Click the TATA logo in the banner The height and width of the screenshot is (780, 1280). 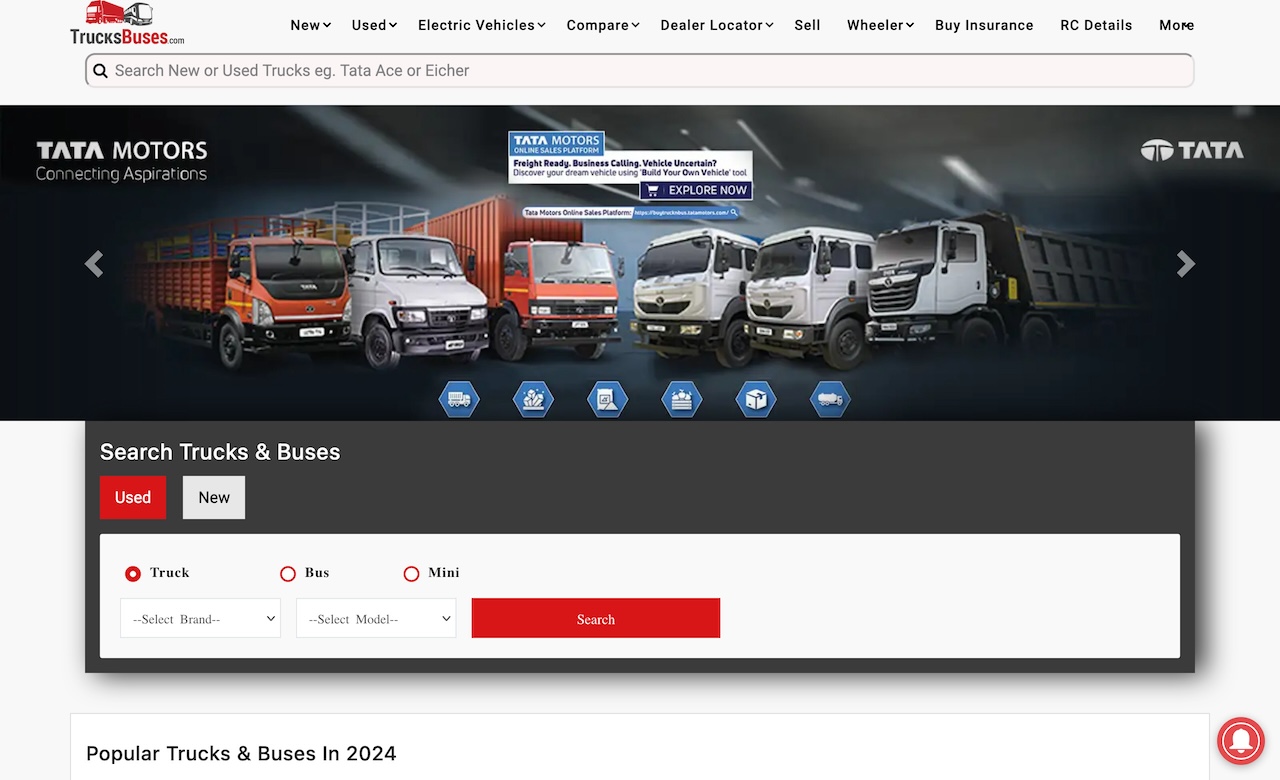[x=1192, y=151]
